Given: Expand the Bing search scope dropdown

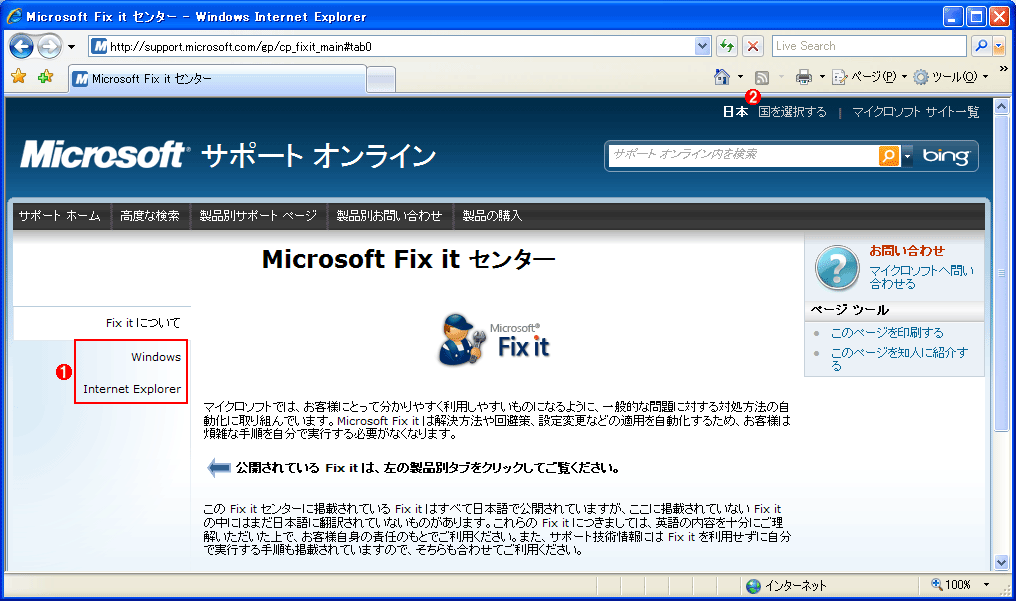Looking at the screenshot, I should point(907,156).
